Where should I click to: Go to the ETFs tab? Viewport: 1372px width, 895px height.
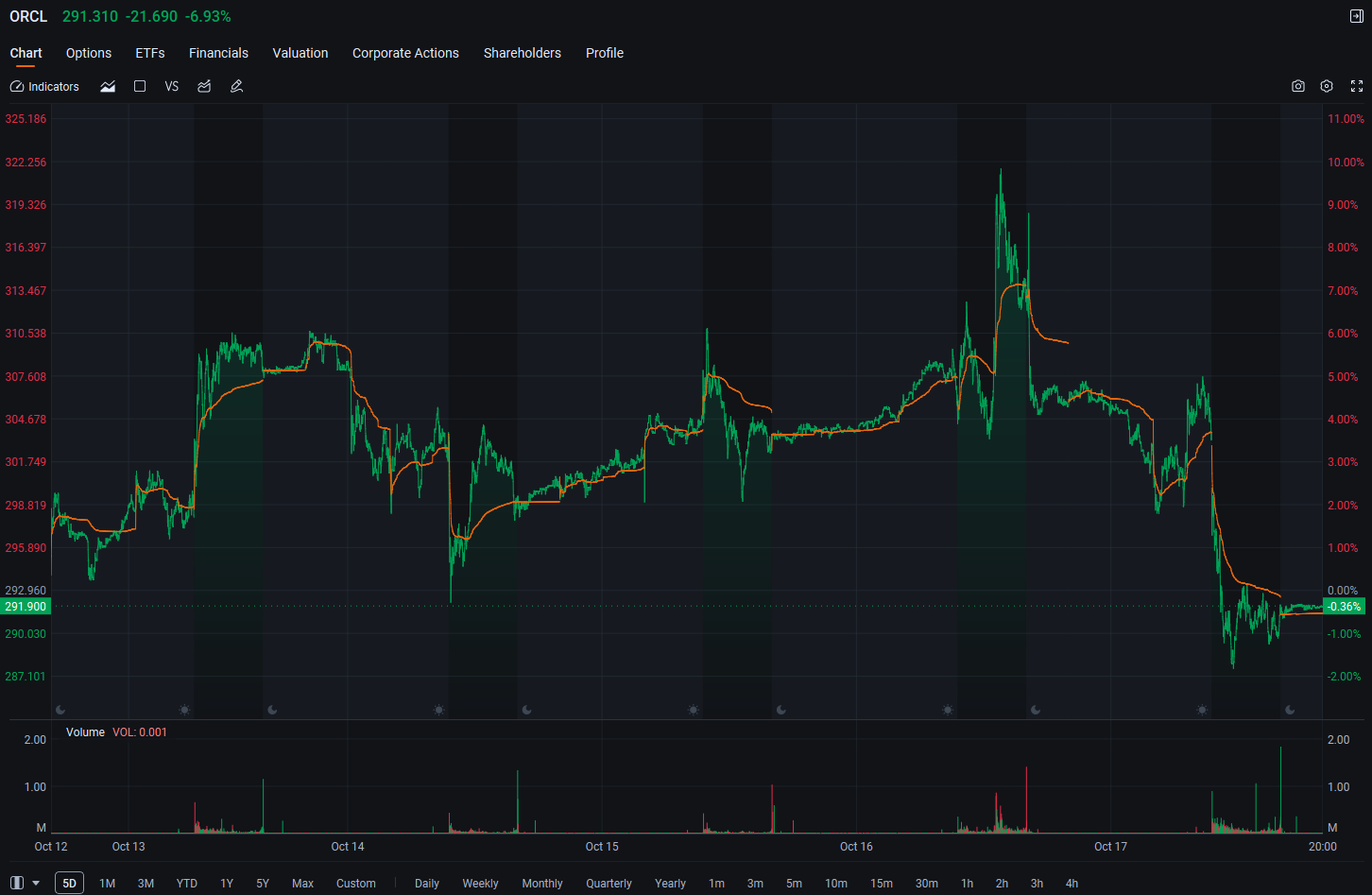click(150, 53)
